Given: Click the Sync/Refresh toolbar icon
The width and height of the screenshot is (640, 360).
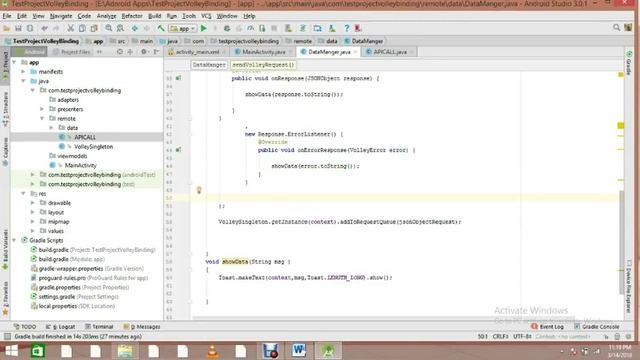Looking at the screenshot, I should [30, 28].
